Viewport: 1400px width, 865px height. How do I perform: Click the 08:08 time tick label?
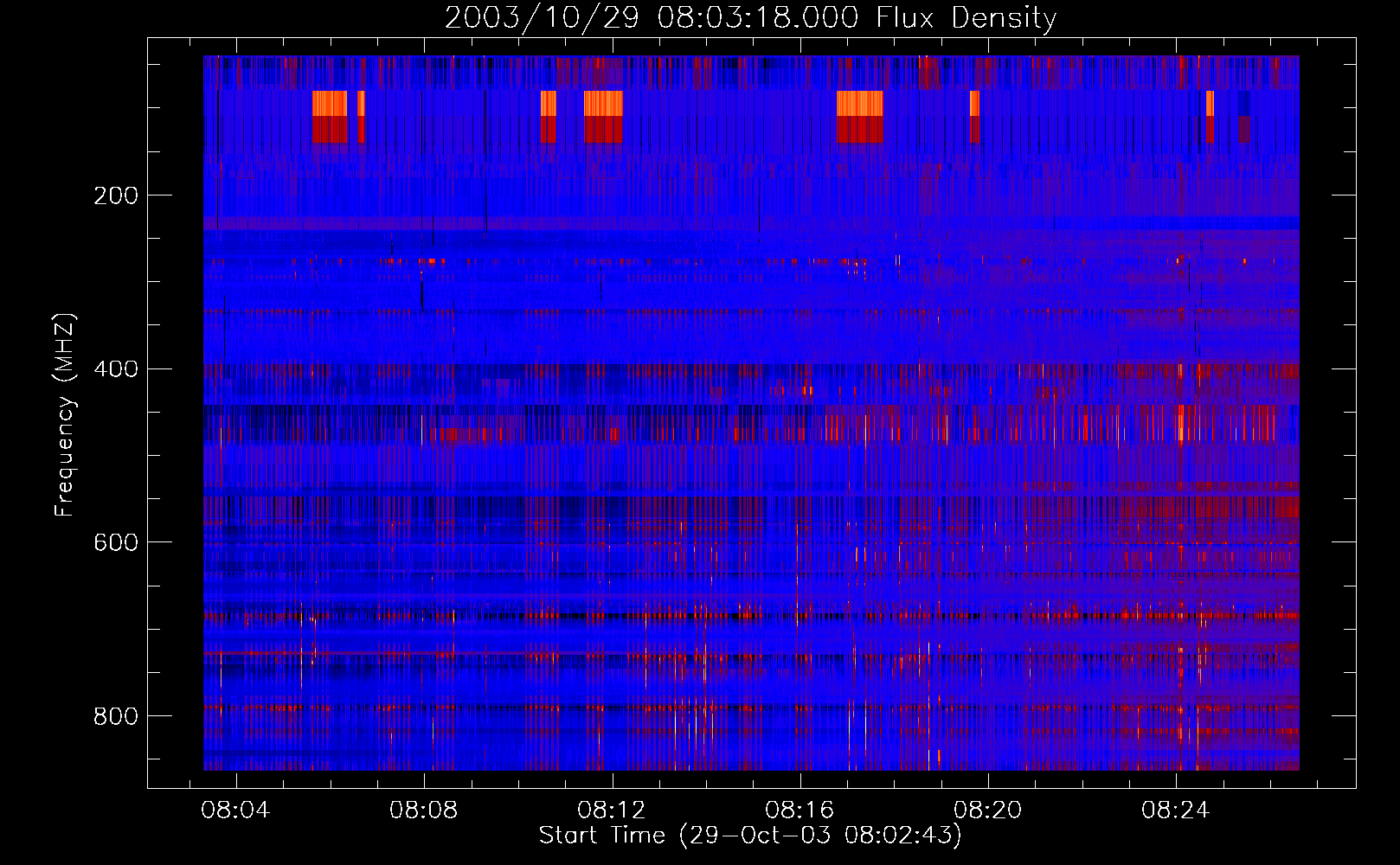(423, 811)
